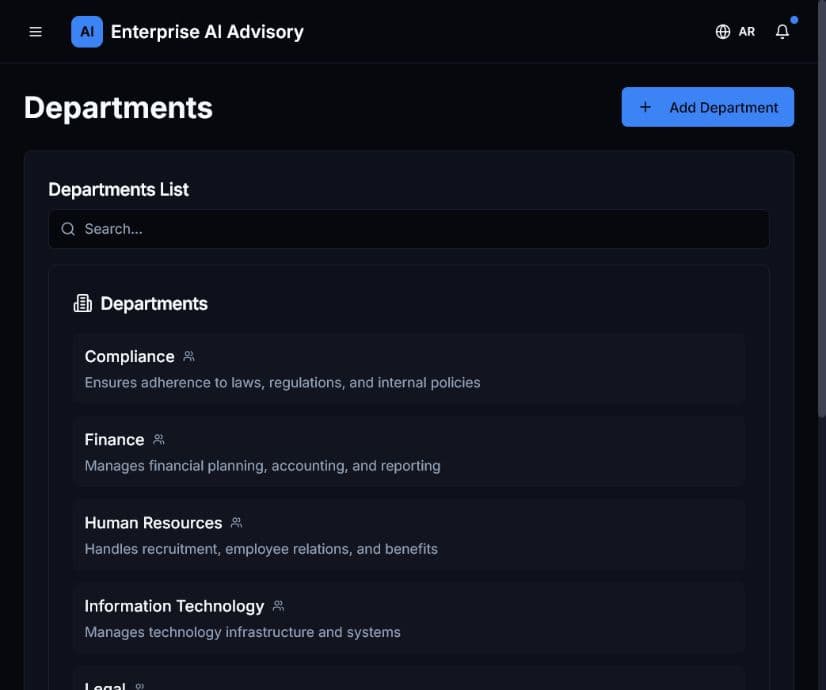Click 'Manages technology infrastructure and systems' text
The width and height of the screenshot is (826, 690).
tap(242, 632)
